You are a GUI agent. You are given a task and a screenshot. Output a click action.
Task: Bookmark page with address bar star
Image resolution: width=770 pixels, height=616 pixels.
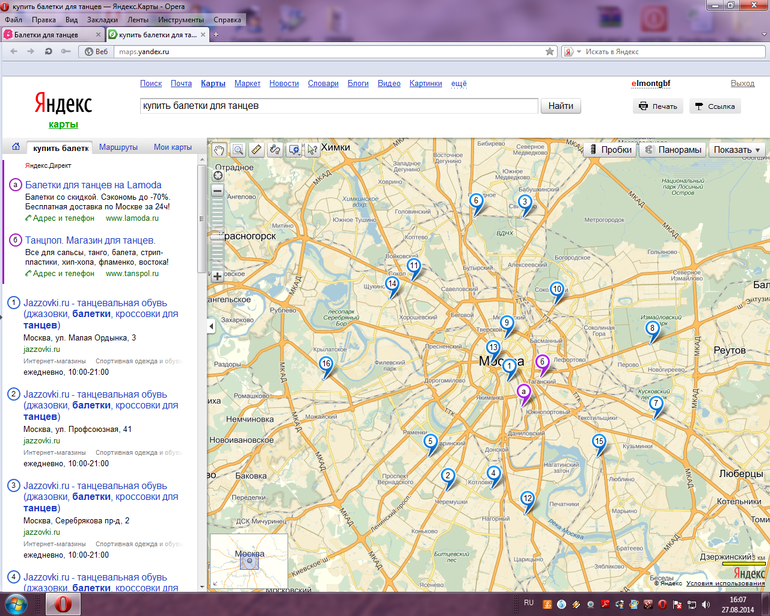(x=549, y=51)
